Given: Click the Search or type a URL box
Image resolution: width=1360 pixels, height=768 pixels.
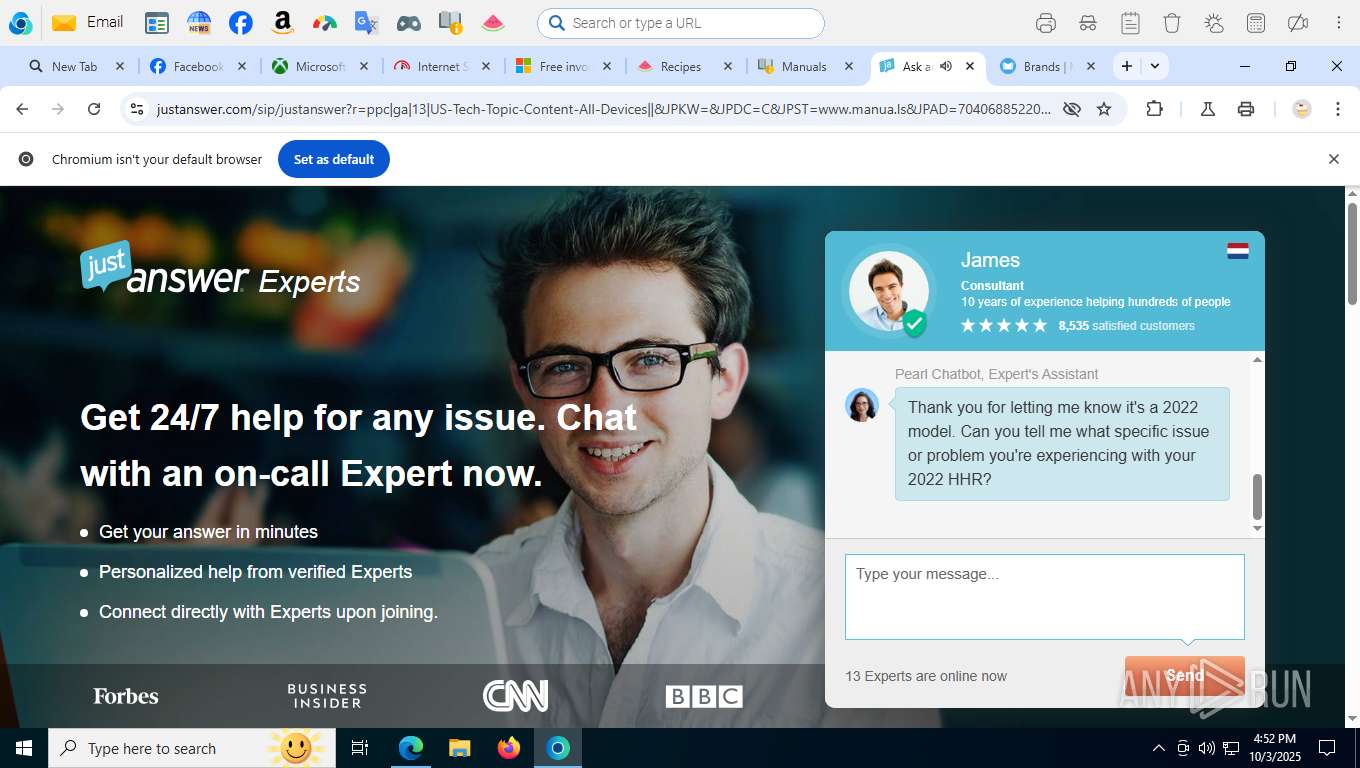Looking at the screenshot, I should coord(681,23).
